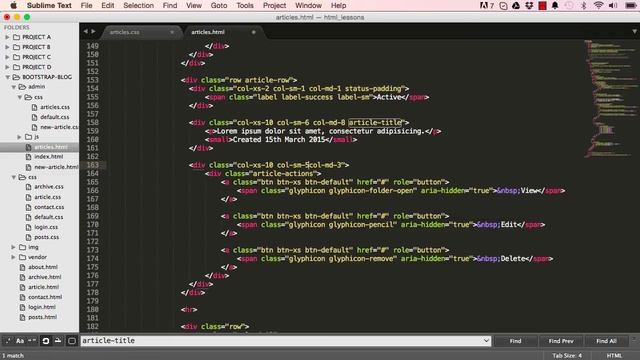The image size is (640, 360).
Task: Expand the img folder
Action: pos(13,247)
